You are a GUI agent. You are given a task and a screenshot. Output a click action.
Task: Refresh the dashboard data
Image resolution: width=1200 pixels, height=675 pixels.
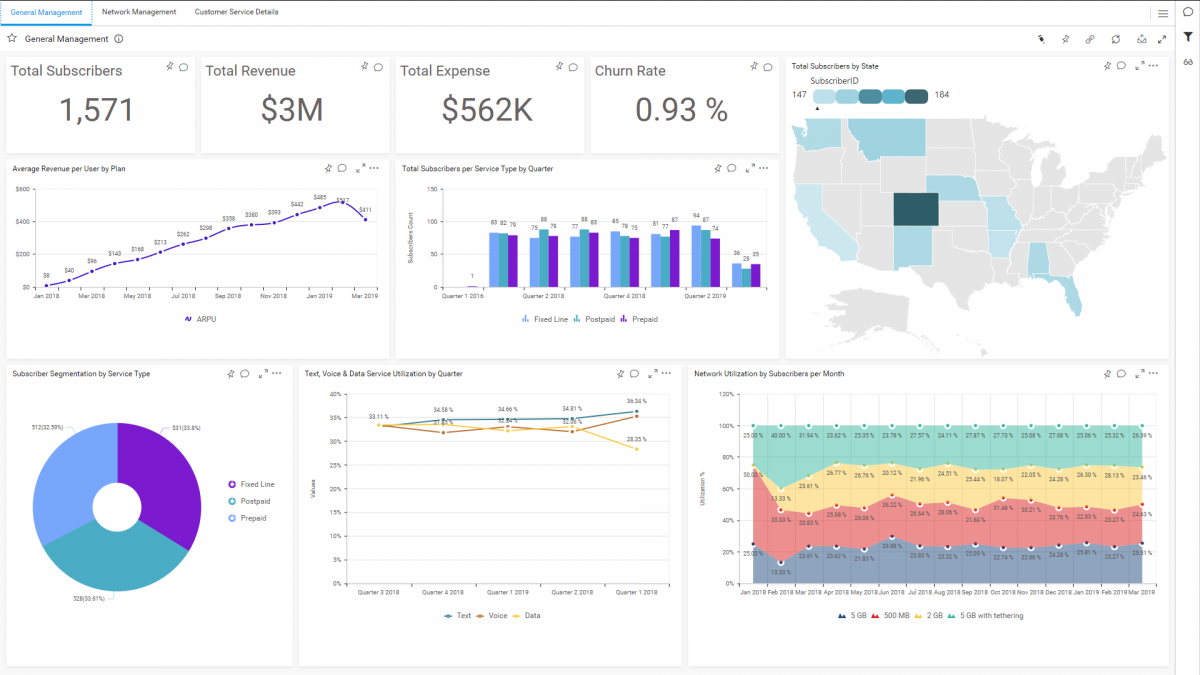tap(1116, 41)
